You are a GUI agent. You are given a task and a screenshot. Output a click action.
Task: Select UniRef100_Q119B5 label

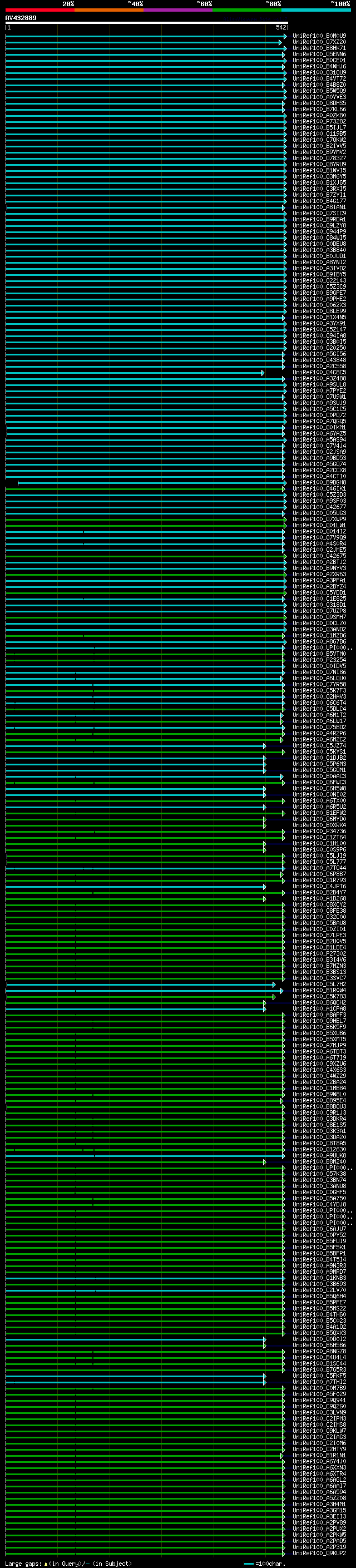click(x=319, y=134)
